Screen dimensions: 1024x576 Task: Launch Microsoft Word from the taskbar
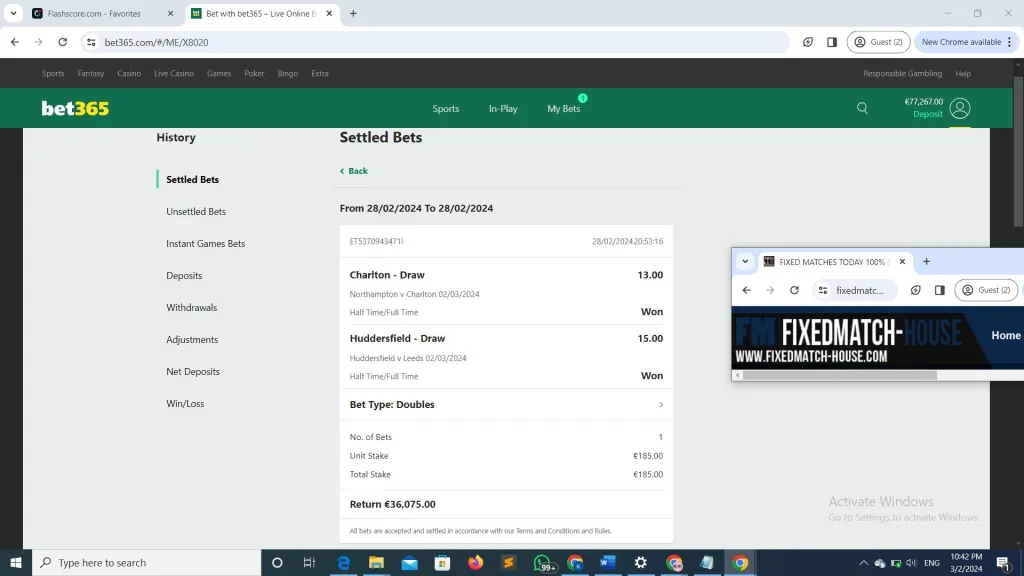coord(608,563)
